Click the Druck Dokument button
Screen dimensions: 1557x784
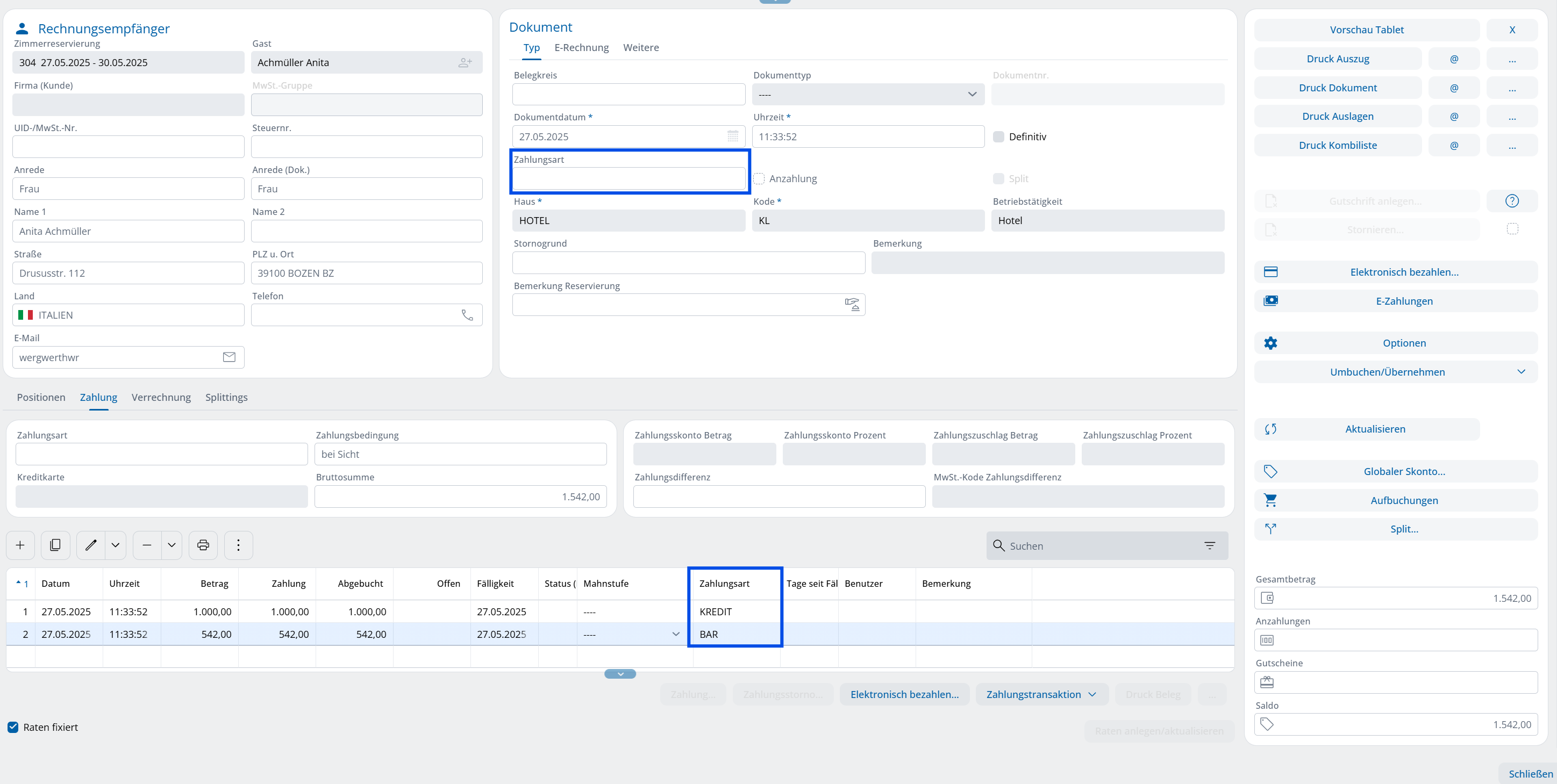click(x=1338, y=88)
